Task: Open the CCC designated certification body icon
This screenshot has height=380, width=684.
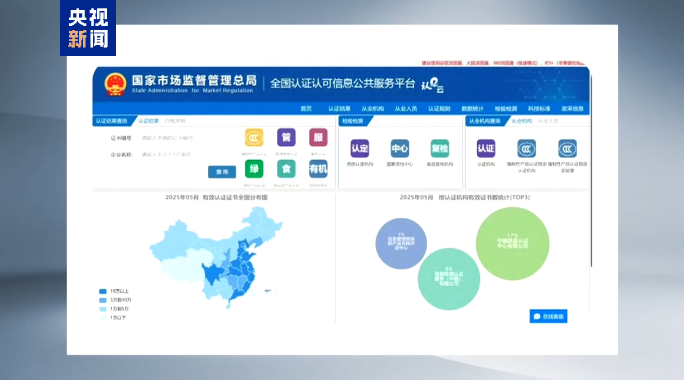Action: tap(527, 149)
